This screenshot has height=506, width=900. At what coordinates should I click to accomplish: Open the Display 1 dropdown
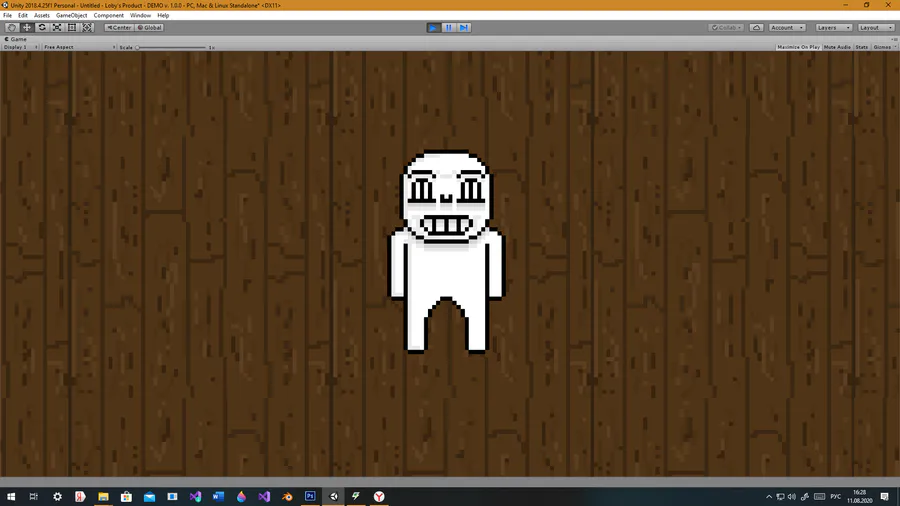[20, 47]
